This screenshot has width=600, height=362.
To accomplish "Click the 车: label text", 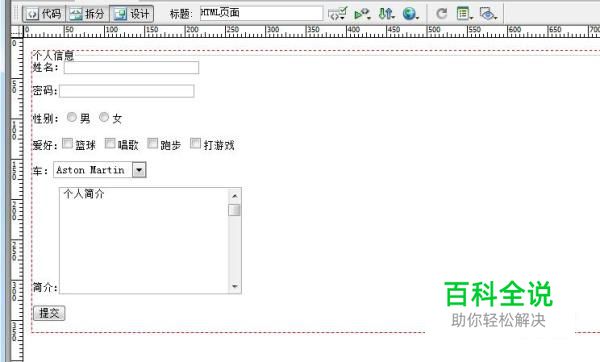I will tap(40, 170).
